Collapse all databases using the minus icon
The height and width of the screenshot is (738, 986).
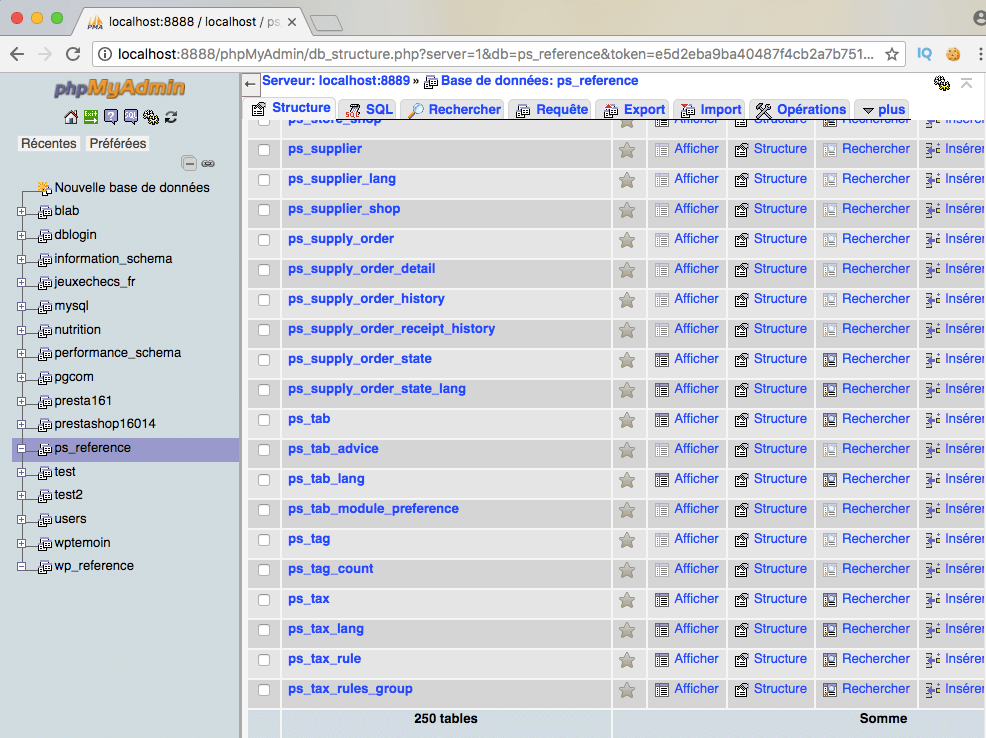pyautogui.click(x=189, y=163)
